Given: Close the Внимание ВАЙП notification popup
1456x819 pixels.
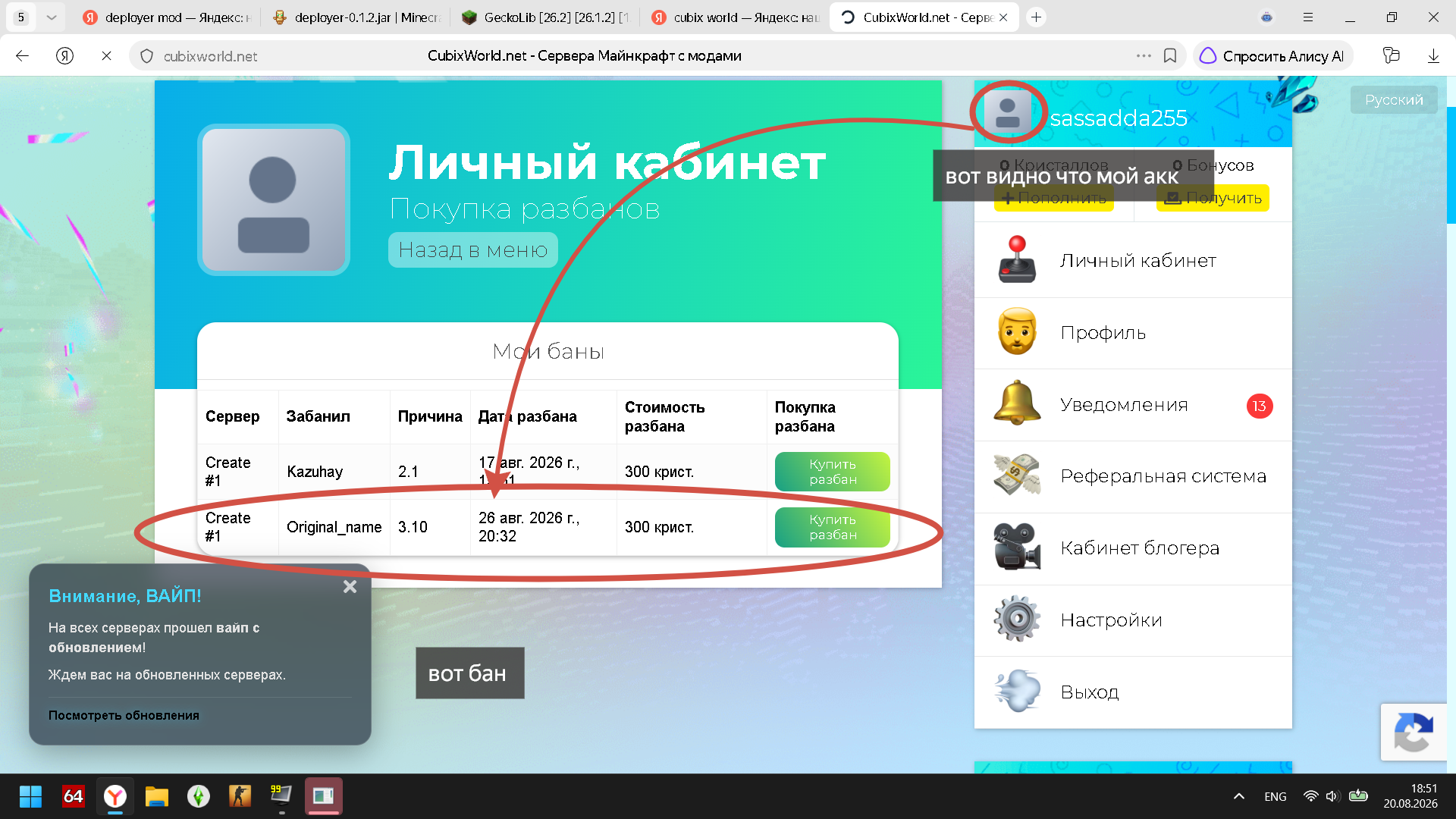Looking at the screenshot, I should point(350,586).
